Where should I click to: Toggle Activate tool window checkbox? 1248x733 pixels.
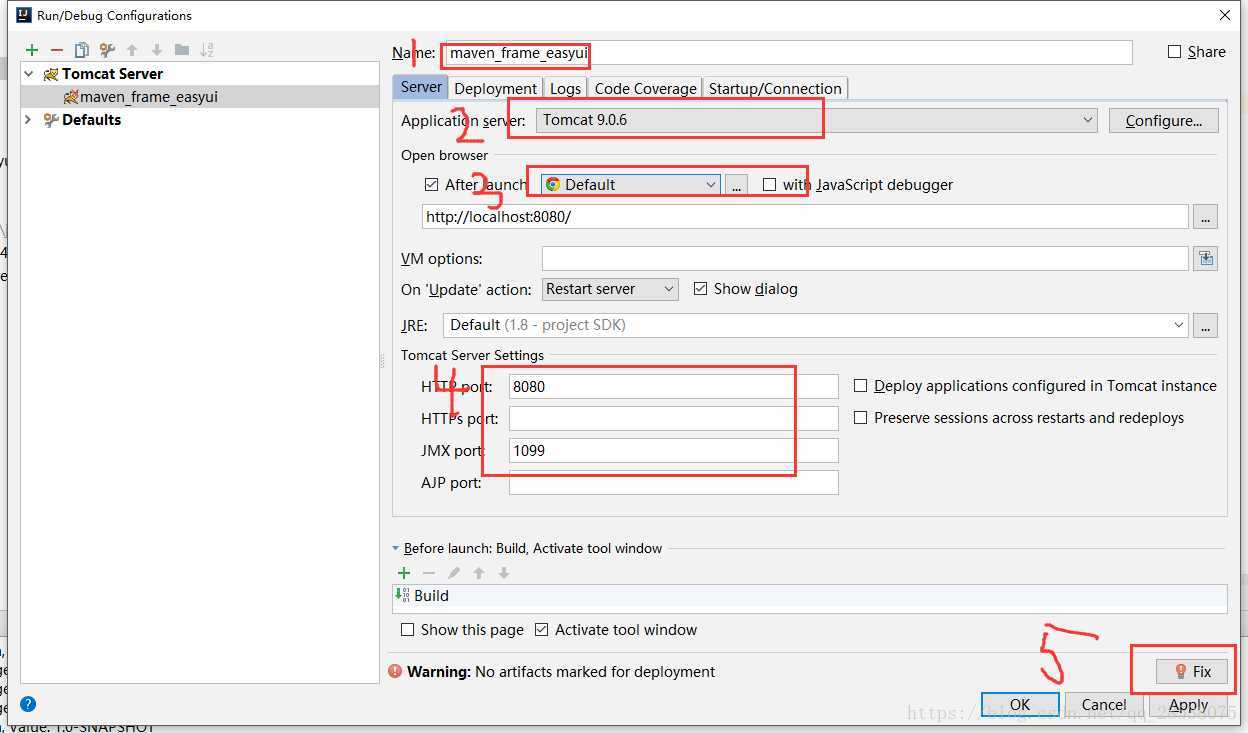(x=542, y=630)
